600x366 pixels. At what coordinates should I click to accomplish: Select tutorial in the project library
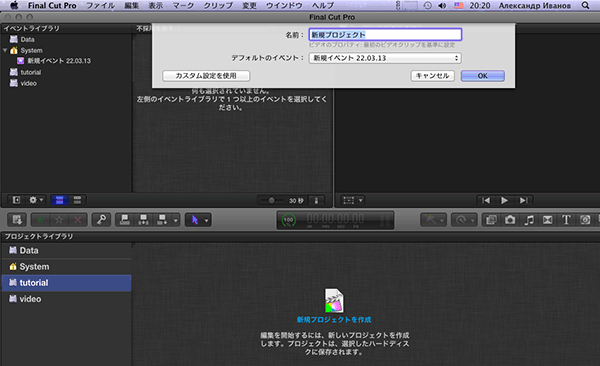(x=66, y=283)
